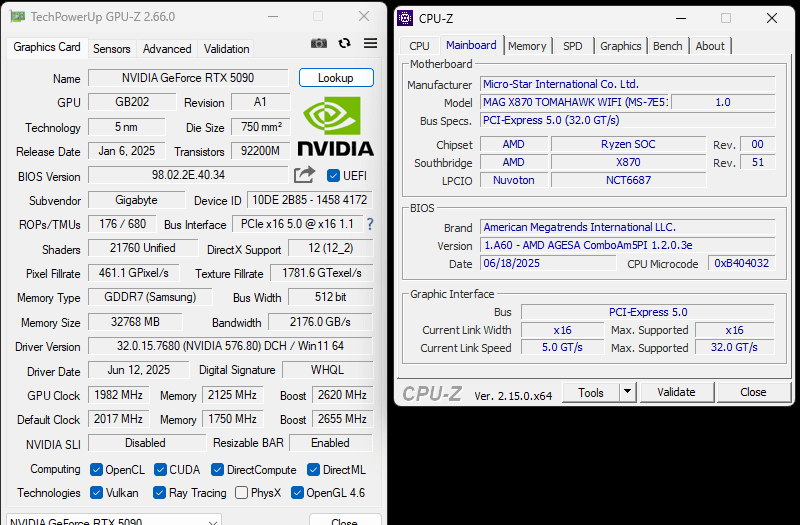Click the BIOS export share icon
800x525 pixels.
click(x=305, y=175)
